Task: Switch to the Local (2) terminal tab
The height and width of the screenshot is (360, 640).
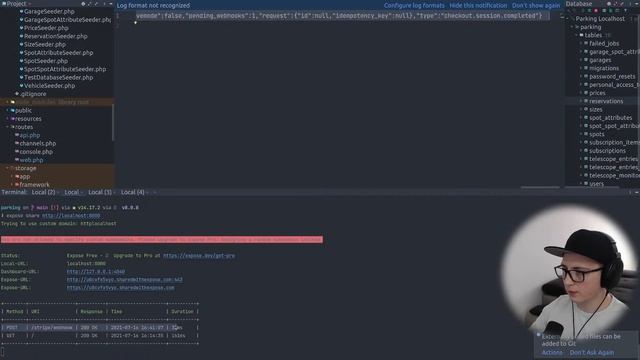Action: (x=43, y=192)
